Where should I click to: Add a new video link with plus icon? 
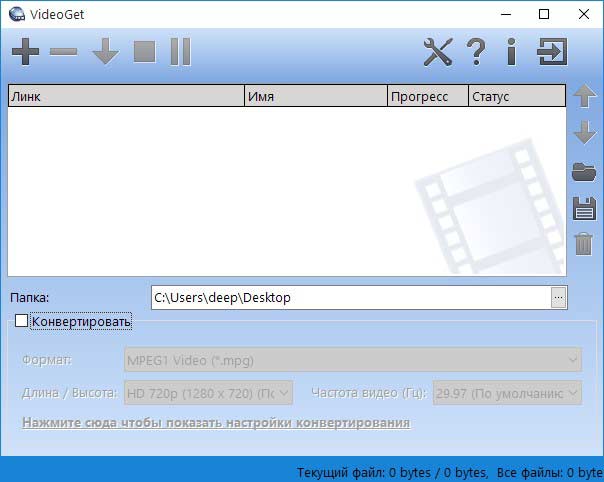25,51
